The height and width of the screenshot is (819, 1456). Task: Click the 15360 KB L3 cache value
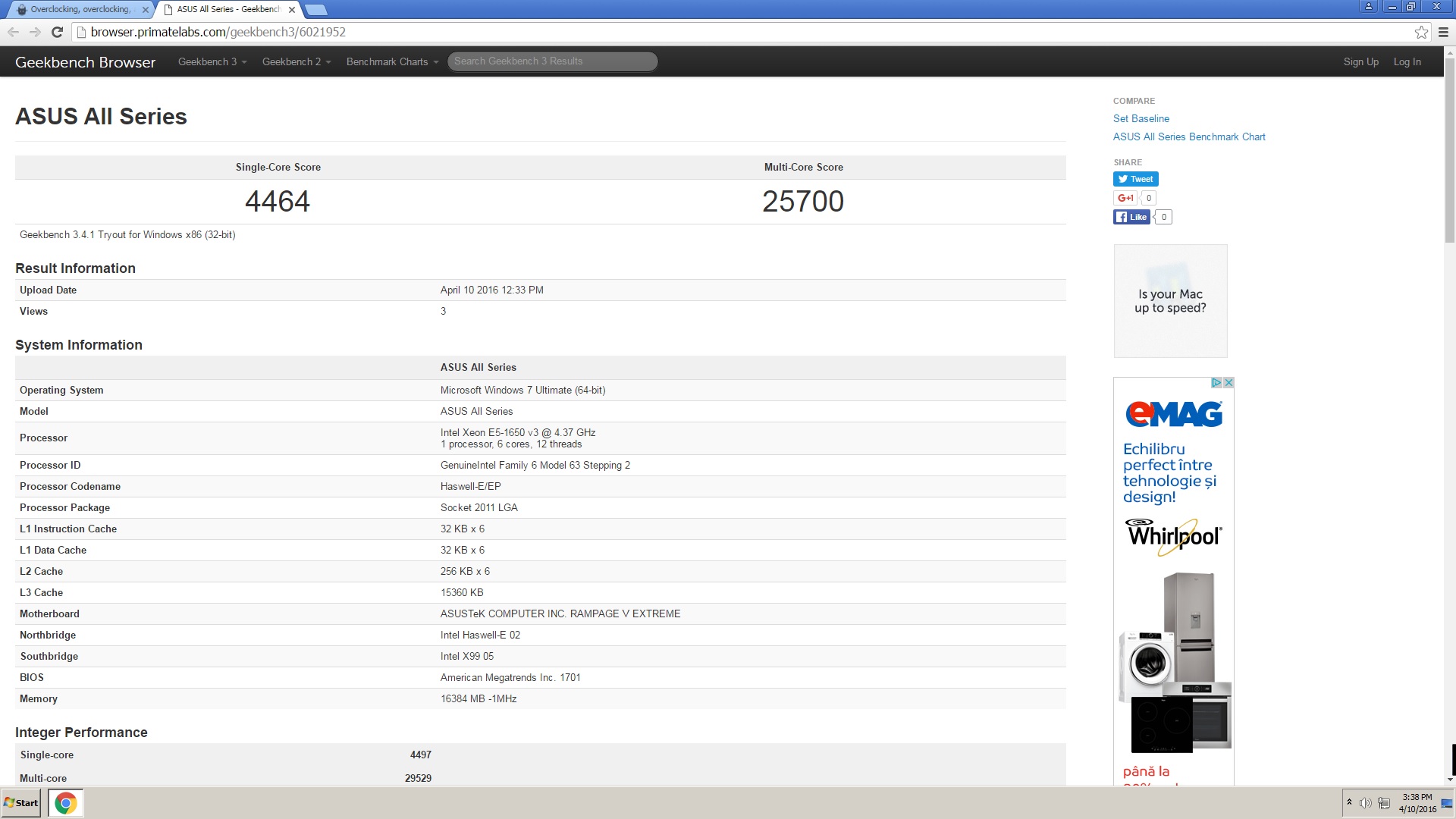click(x=461, y=592)
